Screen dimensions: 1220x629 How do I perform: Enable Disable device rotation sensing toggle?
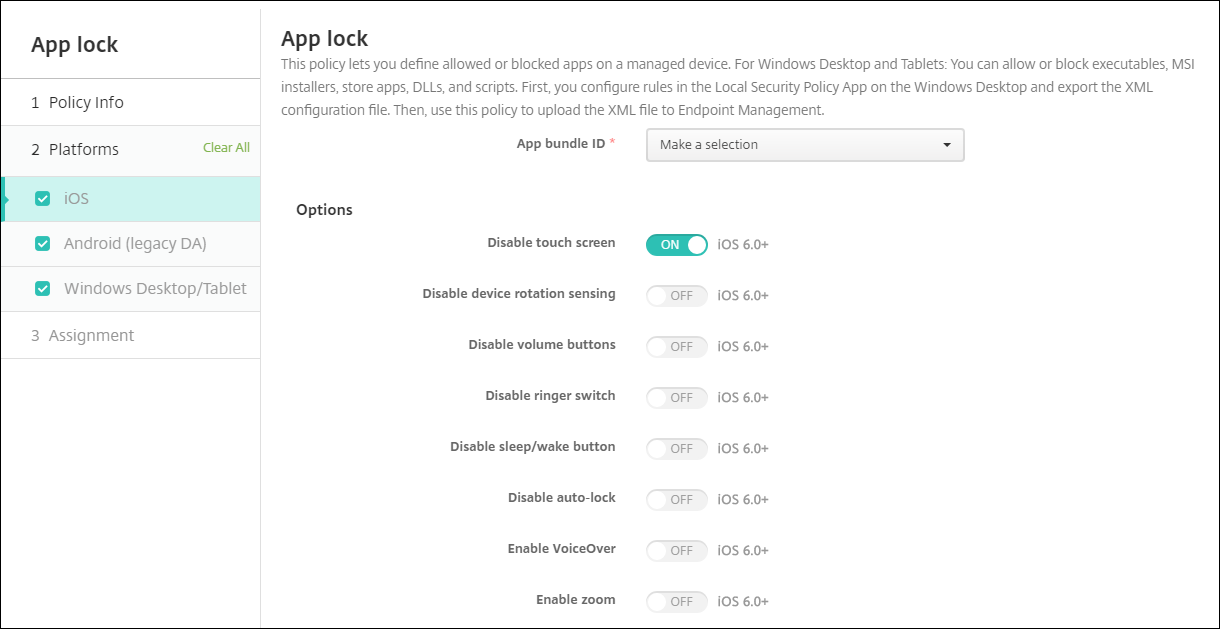point(677,295)
